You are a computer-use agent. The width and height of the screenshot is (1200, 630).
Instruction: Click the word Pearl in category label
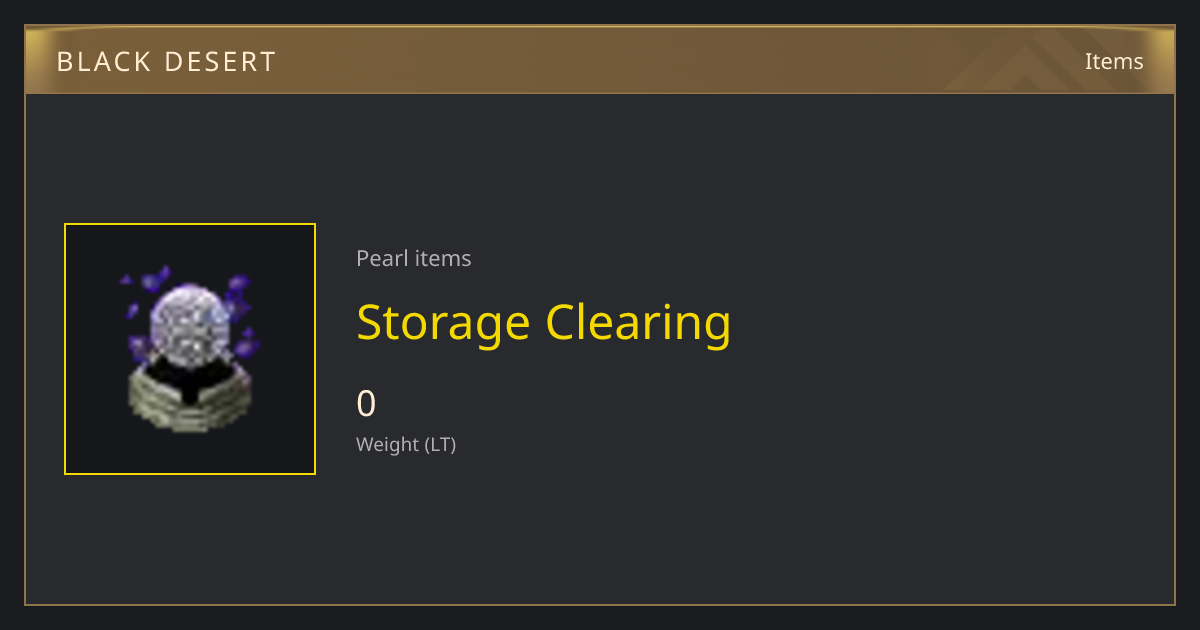pyautogui.click(x=382, y=258)
